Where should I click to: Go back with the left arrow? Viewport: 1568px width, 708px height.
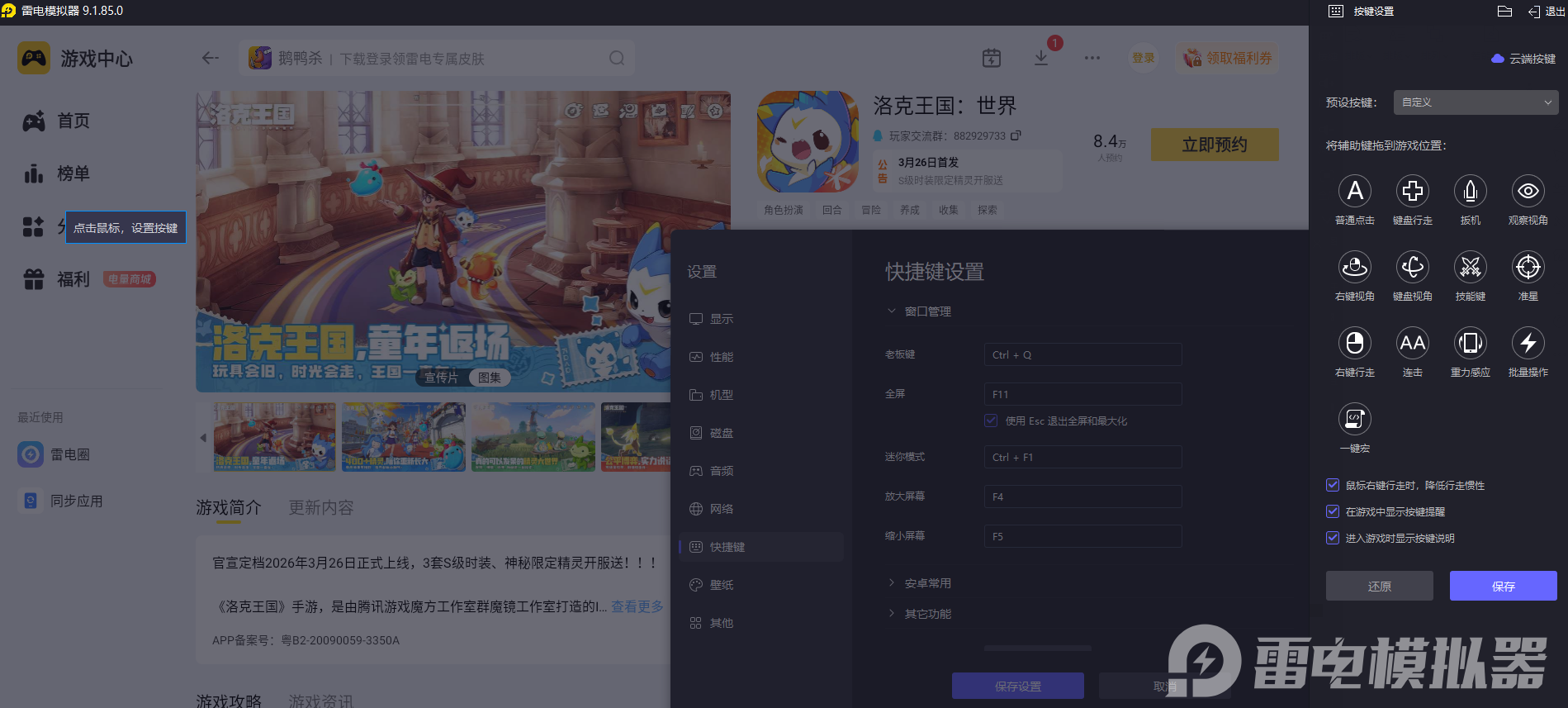pyautogui.click(x=211, y=58)
